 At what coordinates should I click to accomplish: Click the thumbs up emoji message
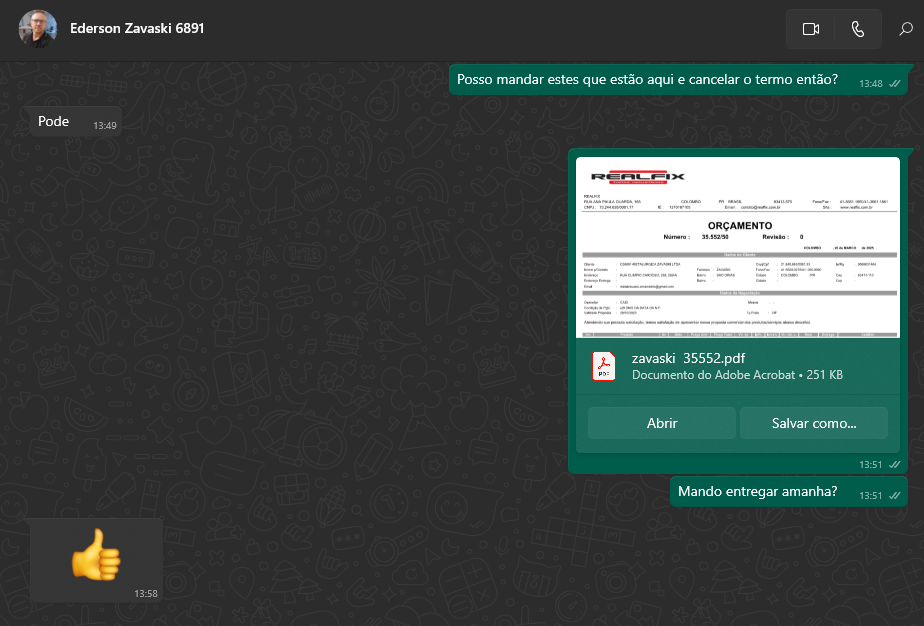pyautogui.click(x=95, y=555)
